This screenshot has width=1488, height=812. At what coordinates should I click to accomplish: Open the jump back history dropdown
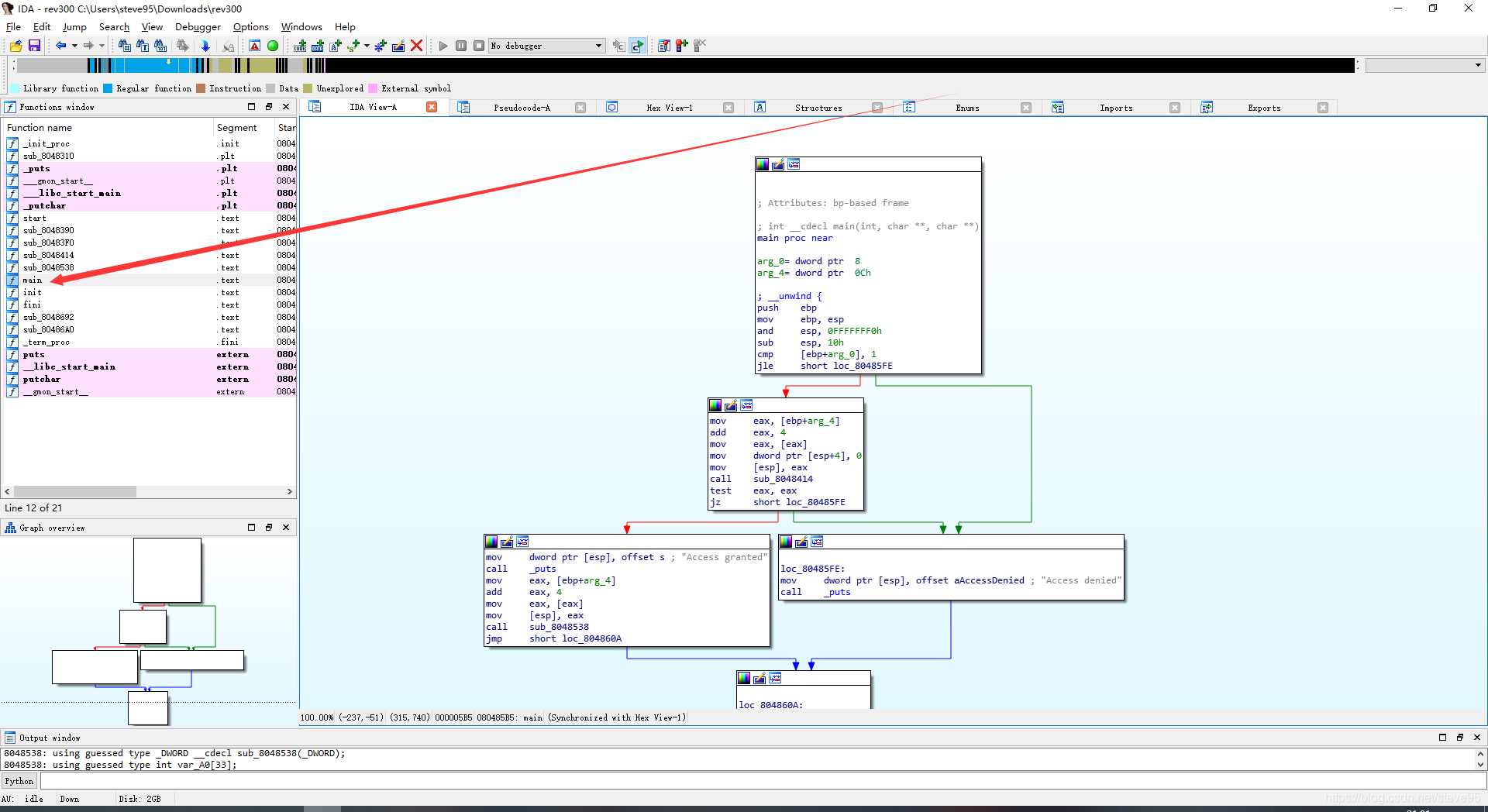click(74, 46)
